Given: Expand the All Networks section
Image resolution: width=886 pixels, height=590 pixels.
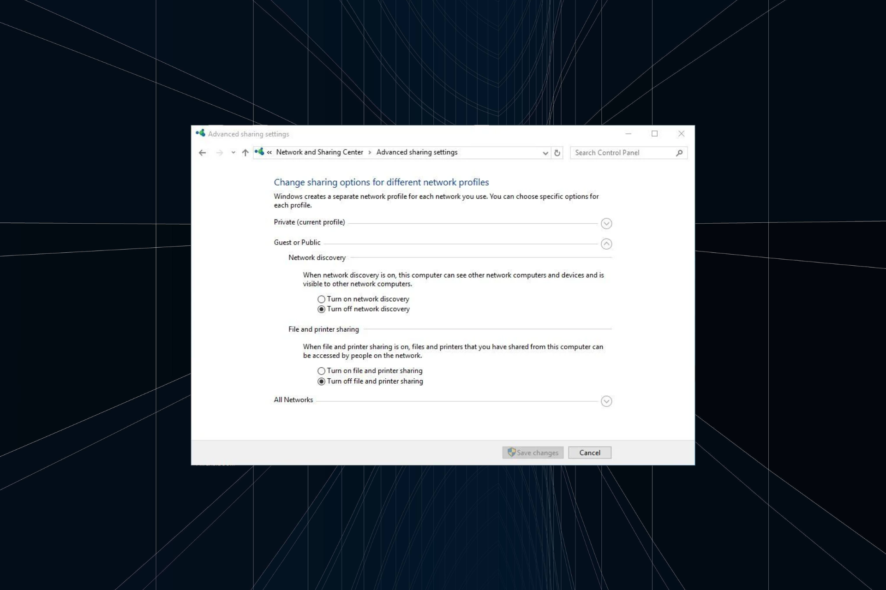Looking at the screenshot, I should [x=606, y=401].
